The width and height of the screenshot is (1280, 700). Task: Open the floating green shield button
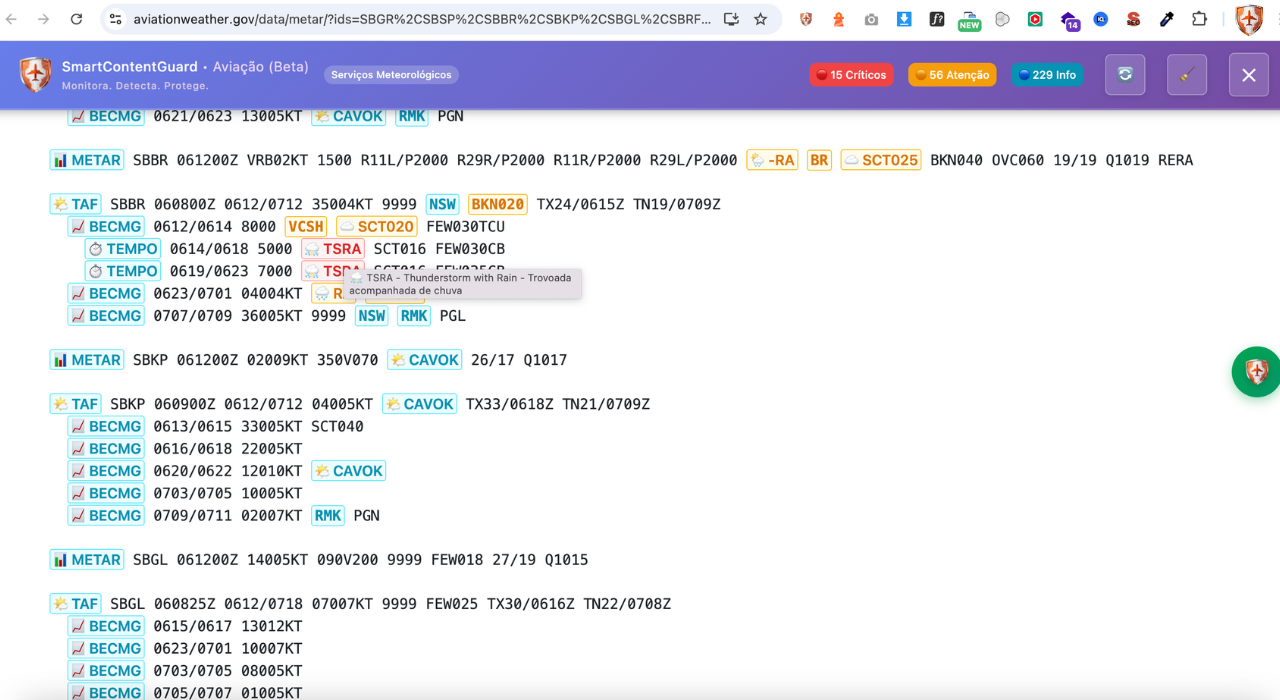click(1256, 372)
